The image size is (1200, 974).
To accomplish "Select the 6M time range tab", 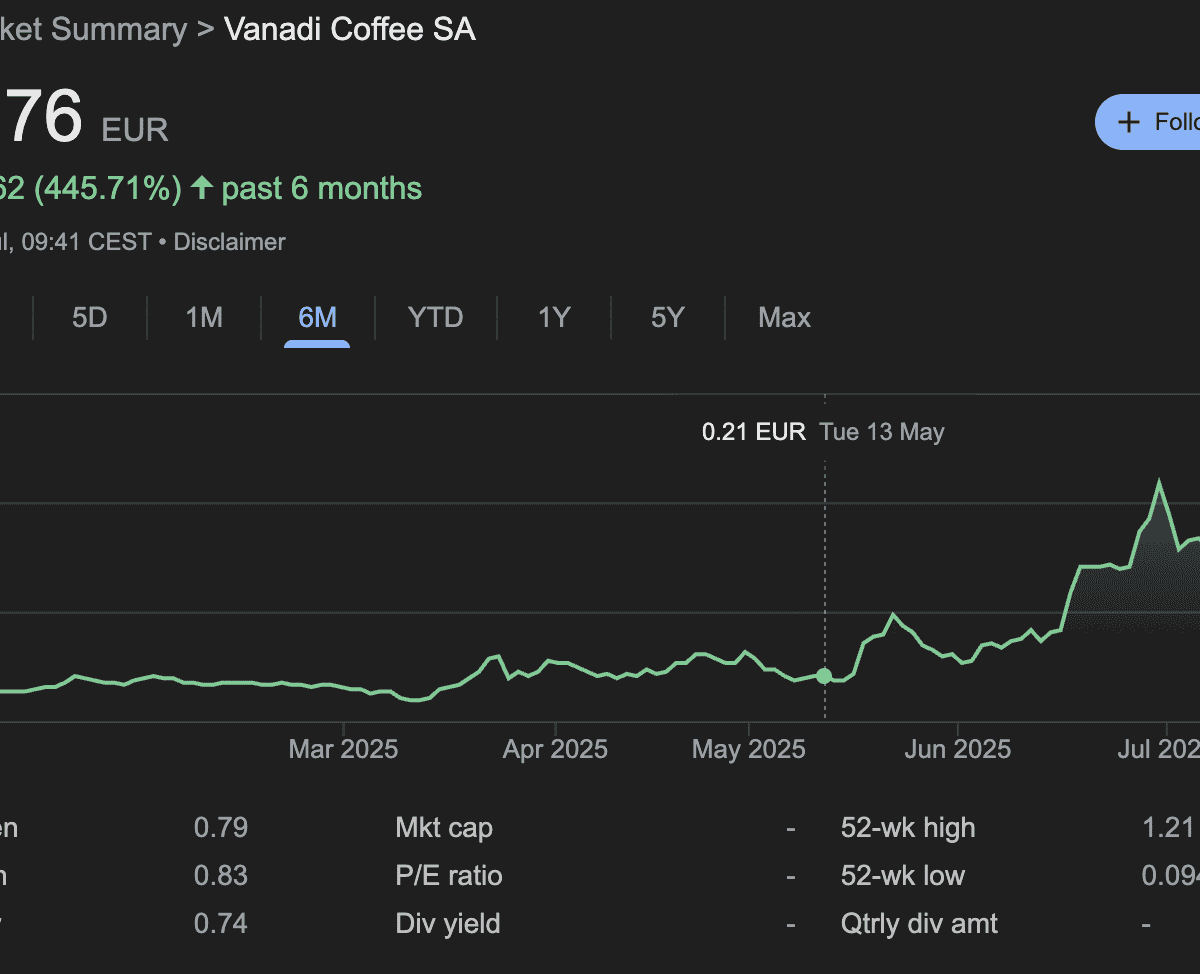I will point(317,318).
